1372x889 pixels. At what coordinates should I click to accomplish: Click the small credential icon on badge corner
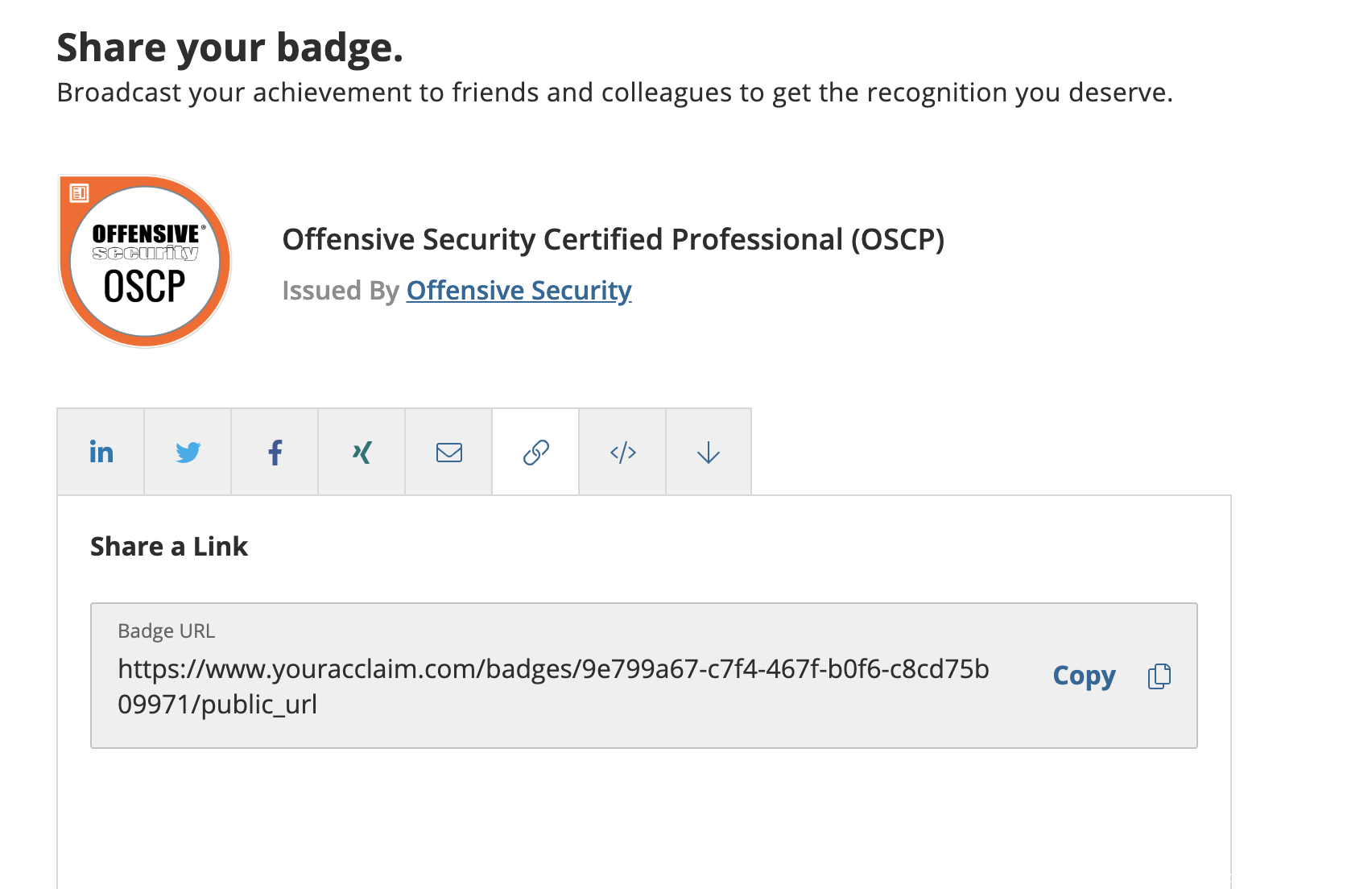(x=79, y=192)
